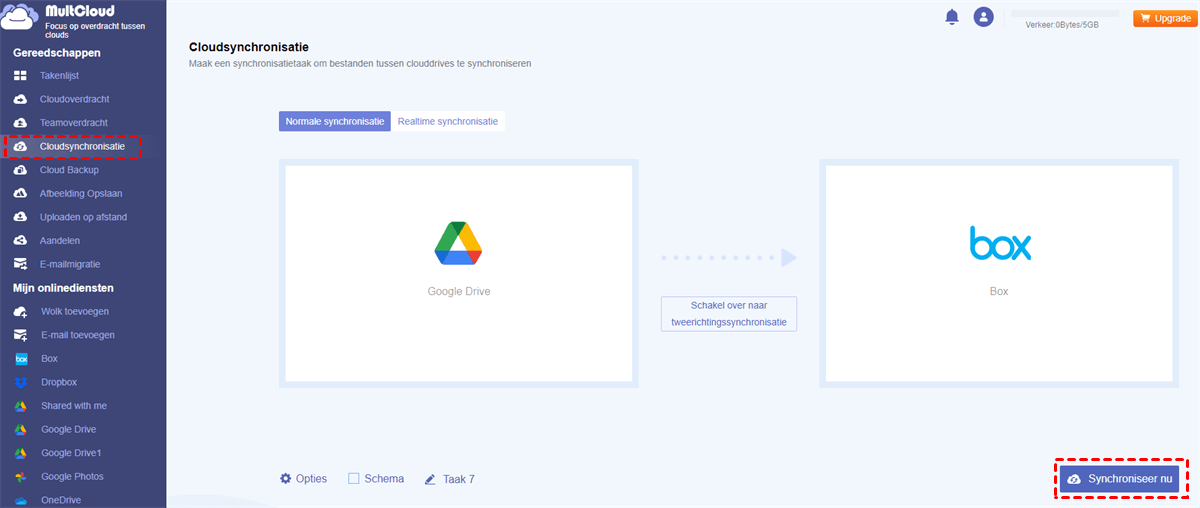1200x508 pixels.
Task: Click the E-mailmigratie icon
Action: [x=20, y=265]
